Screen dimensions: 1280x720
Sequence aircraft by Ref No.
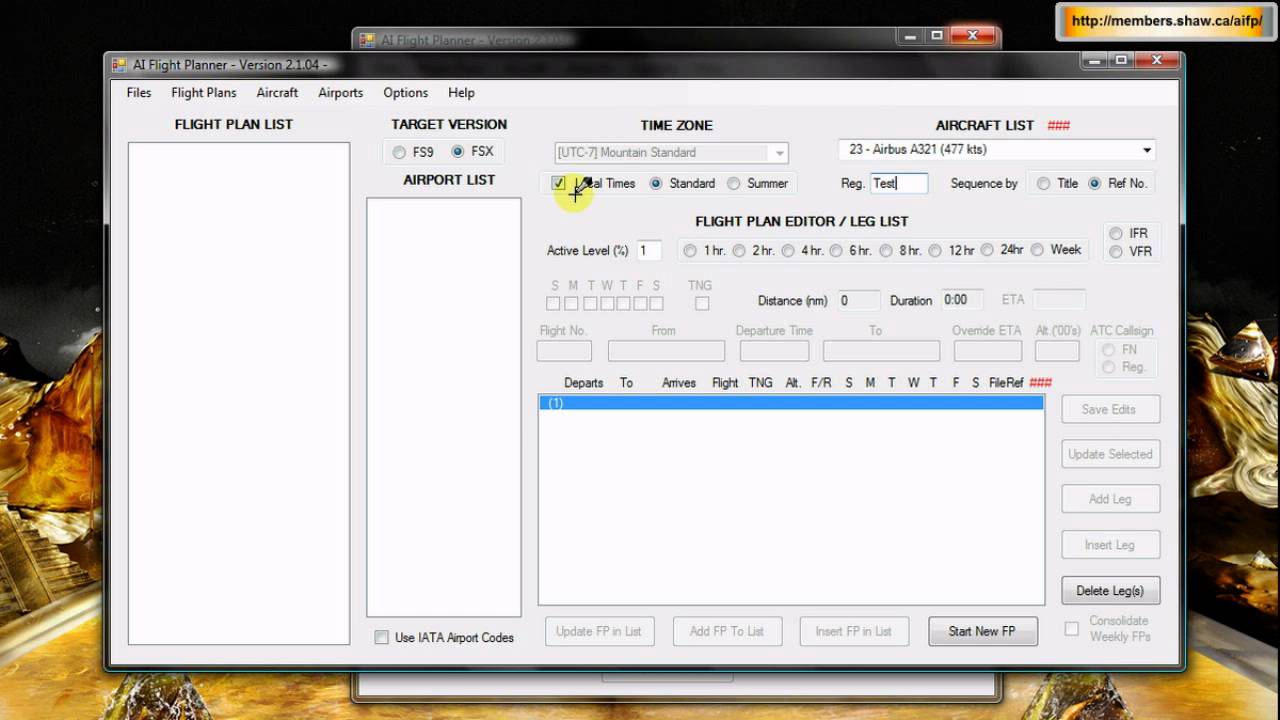pyautogui.click(x=1095, y=183)
